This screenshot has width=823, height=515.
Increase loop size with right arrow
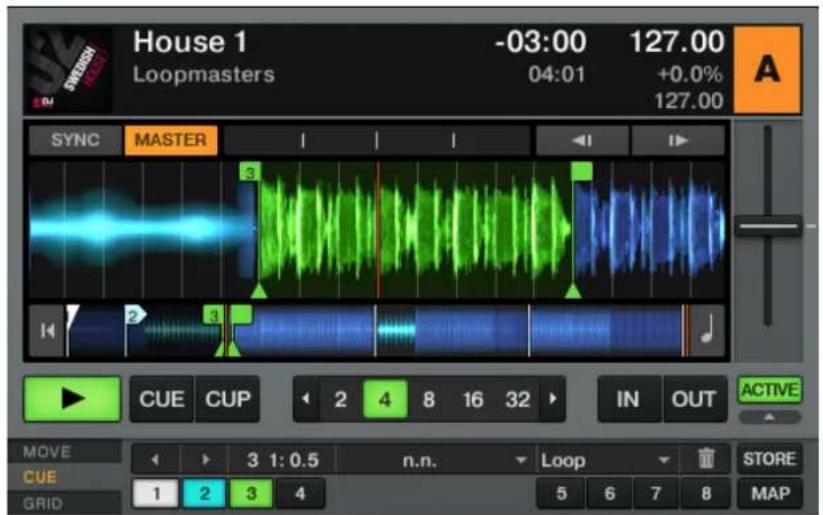point(553,399)
